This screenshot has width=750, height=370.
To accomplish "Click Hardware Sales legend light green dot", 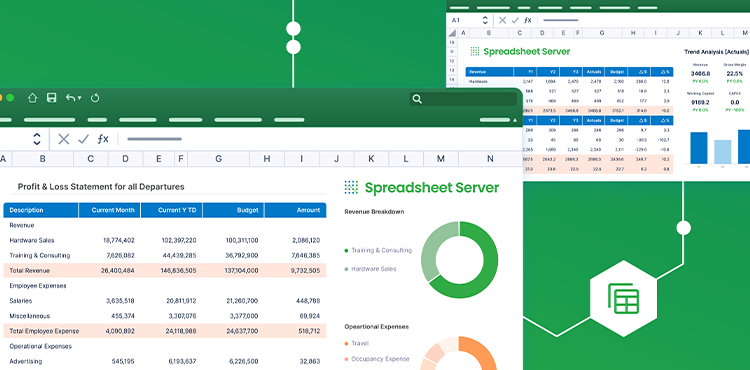I will pyautogui.click(x=346, y=269).
